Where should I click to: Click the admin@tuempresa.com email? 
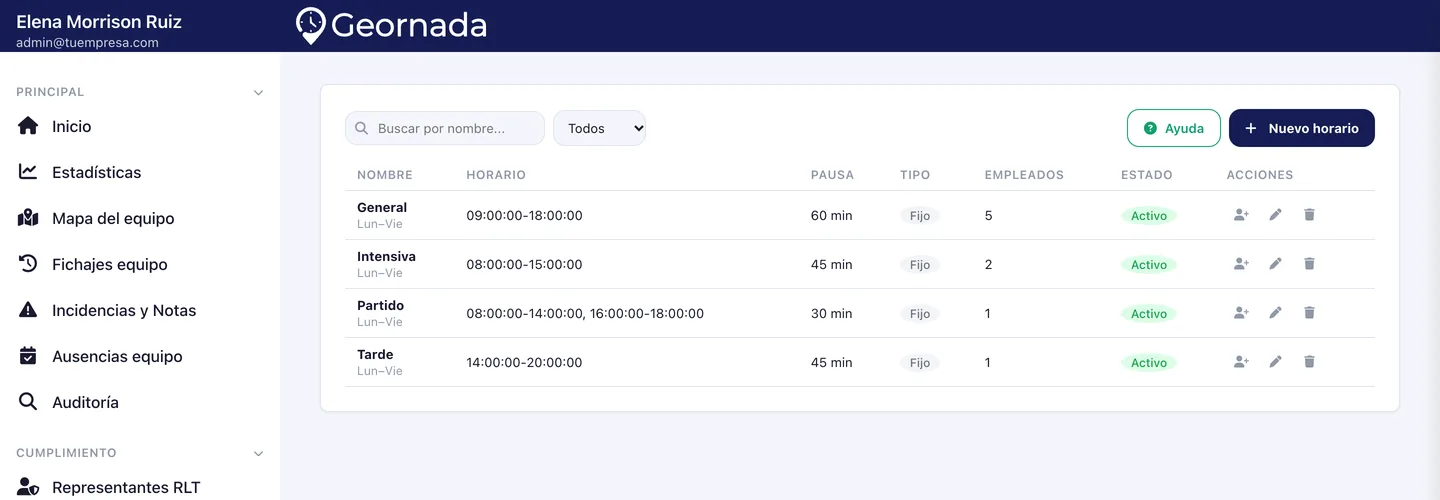87,43
